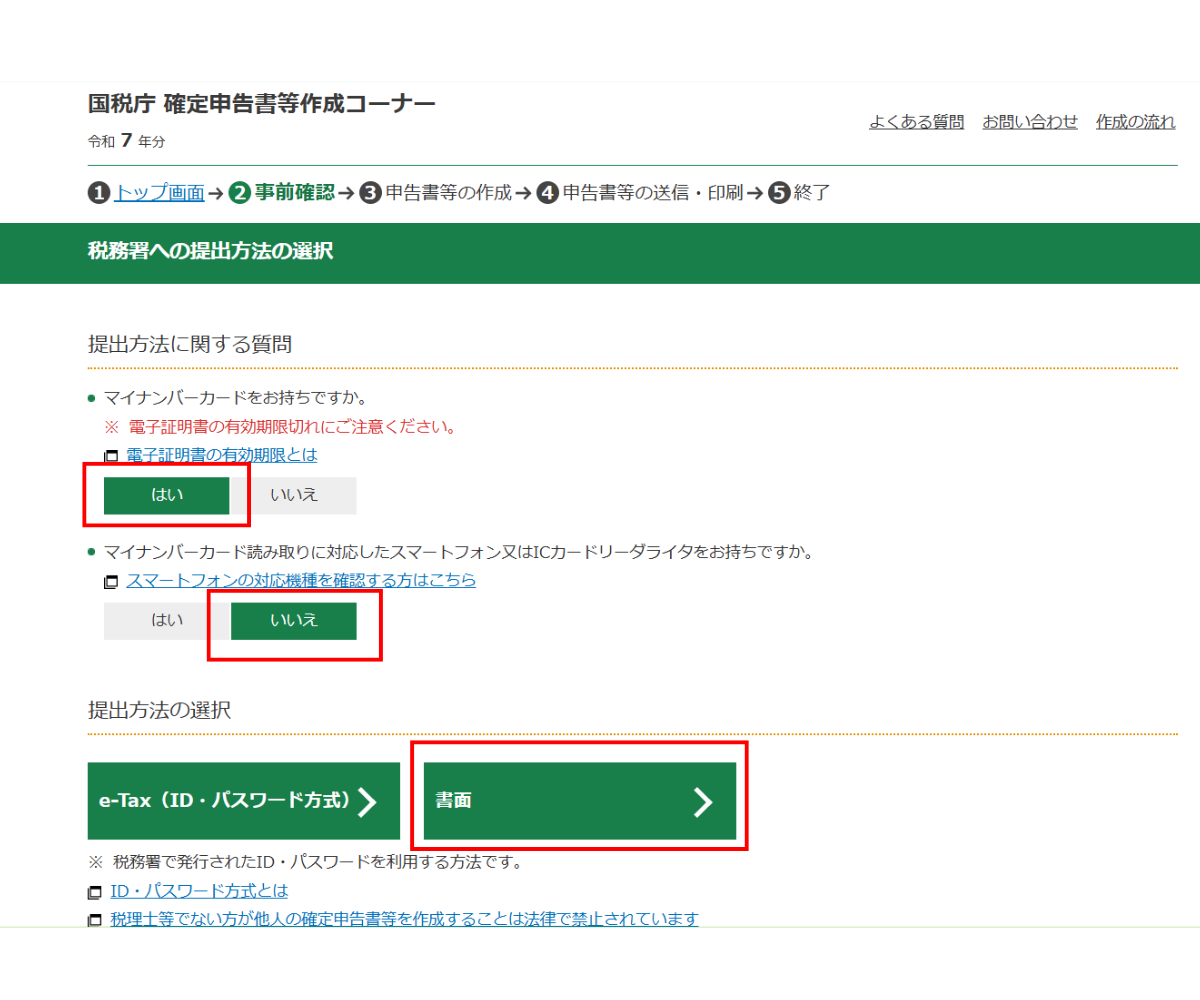
Task: Click the chevron arrow on the e-Tax button
Action: pos(370,800)
